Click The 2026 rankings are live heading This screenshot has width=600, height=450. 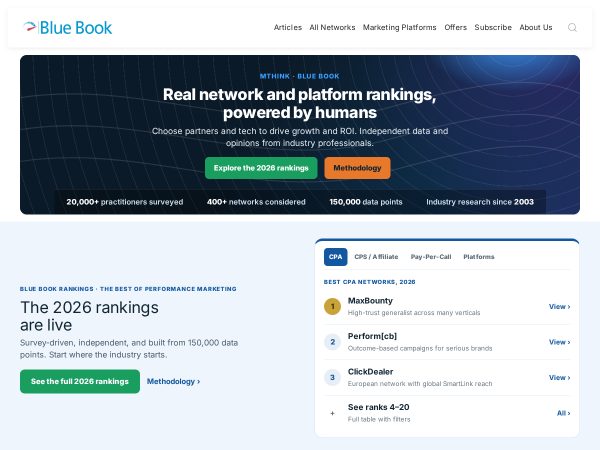coord(89,316)
